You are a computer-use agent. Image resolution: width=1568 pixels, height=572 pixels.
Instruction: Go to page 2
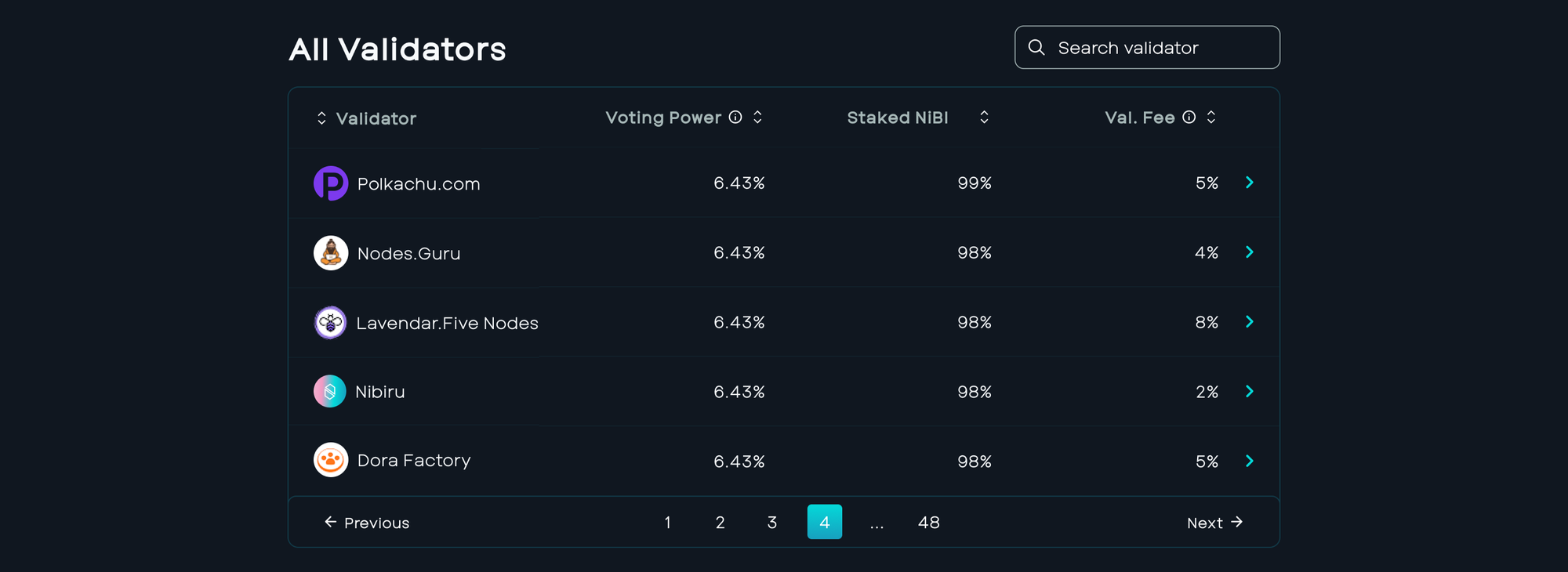[x=720, y=523]
